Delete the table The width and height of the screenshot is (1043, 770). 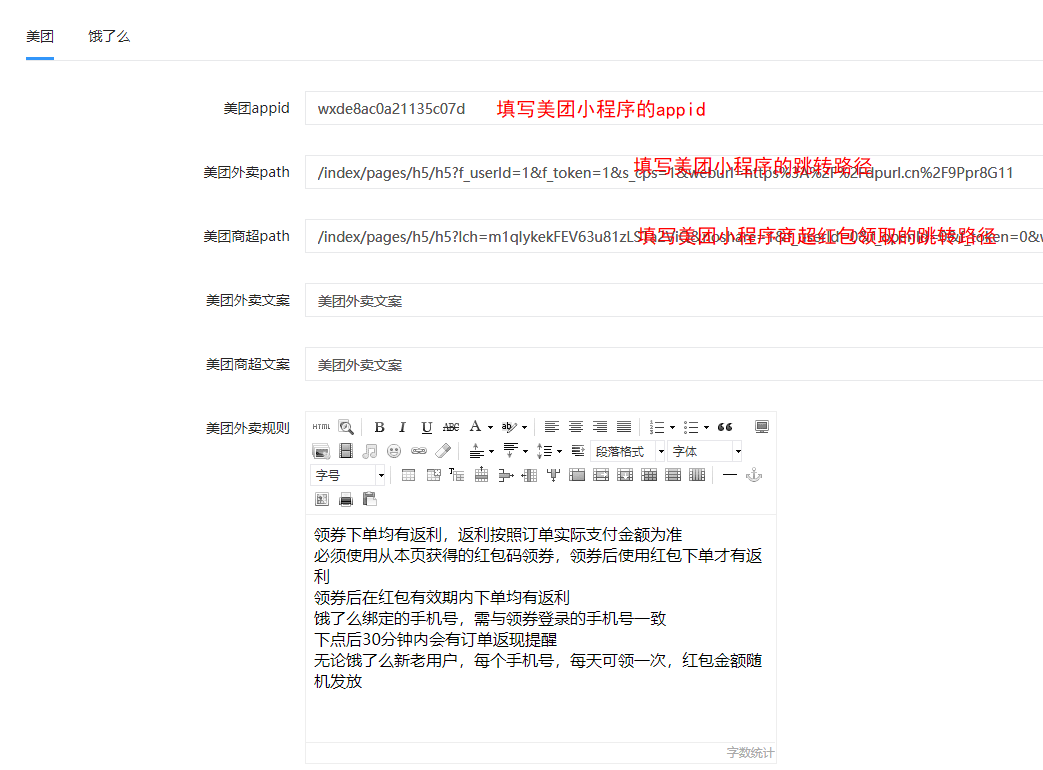coord(433,475)
